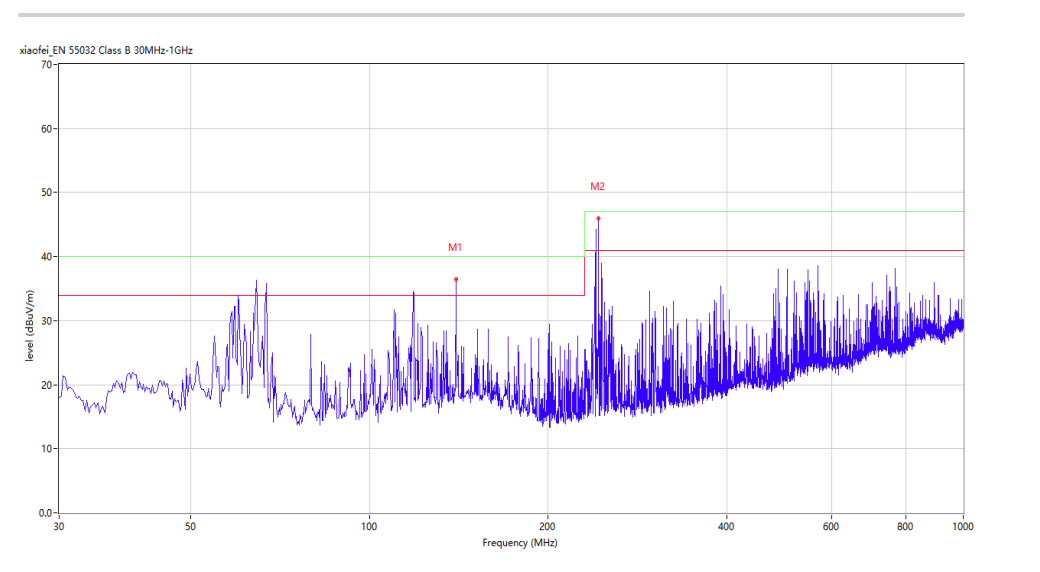Select the M1 marker label text
1040x572 pixels.
455,247
